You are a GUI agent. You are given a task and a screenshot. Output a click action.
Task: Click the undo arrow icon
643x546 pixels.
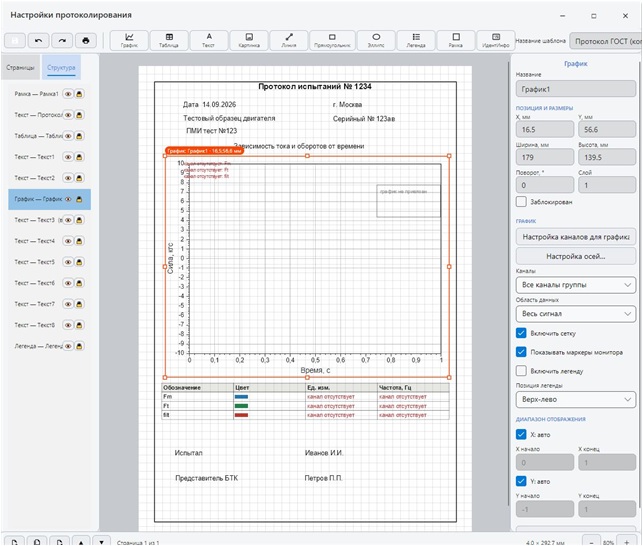(39, 41)
